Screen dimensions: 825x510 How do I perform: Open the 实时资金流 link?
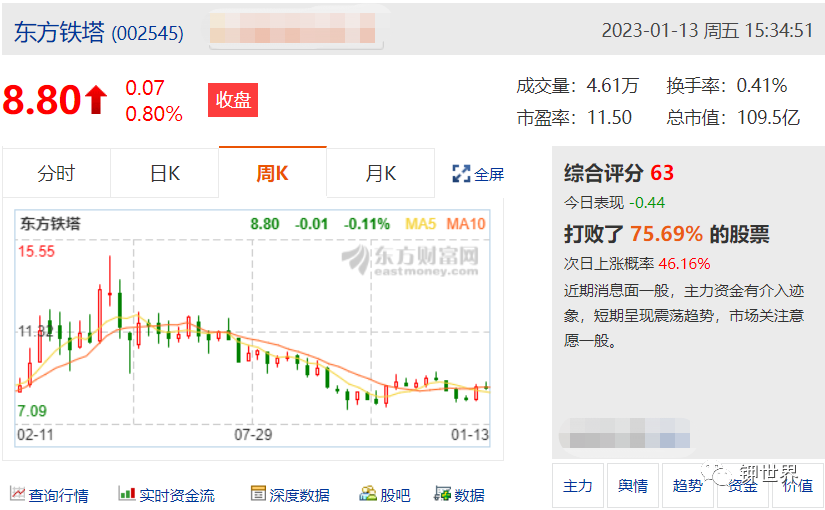point(177,495)
